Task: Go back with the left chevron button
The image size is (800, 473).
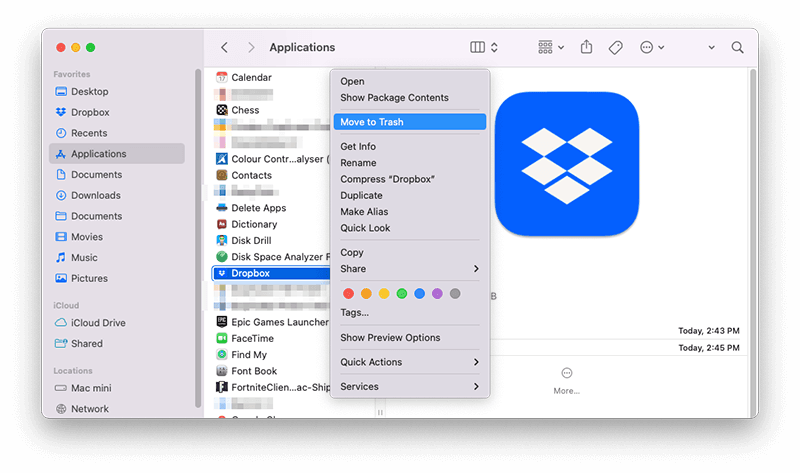Action: pos(224,47)
